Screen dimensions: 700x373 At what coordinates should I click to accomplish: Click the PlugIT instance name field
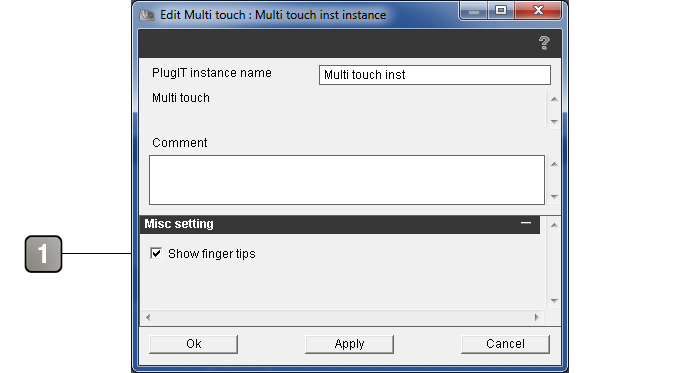coord(434,75)
